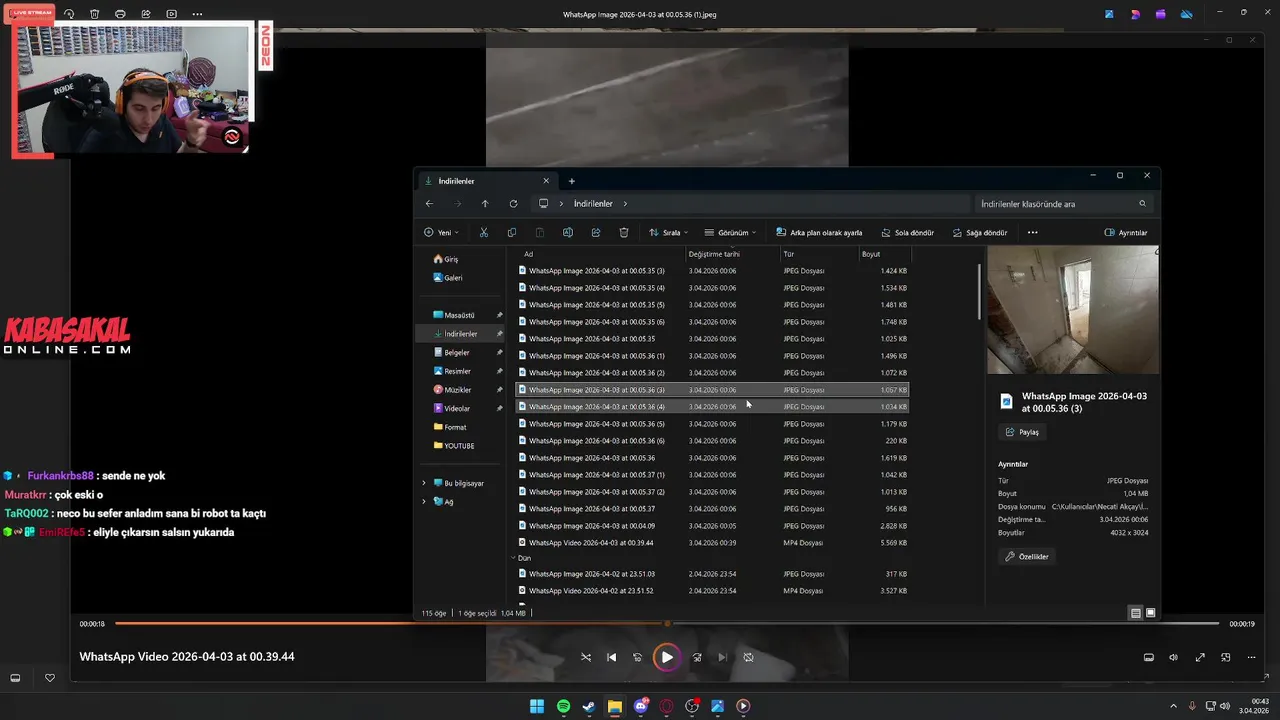
Task: Select file WhatsApp Image 2026-04-03 at 00.04.09
Action: pyautogui.click(x=712, y=526)
